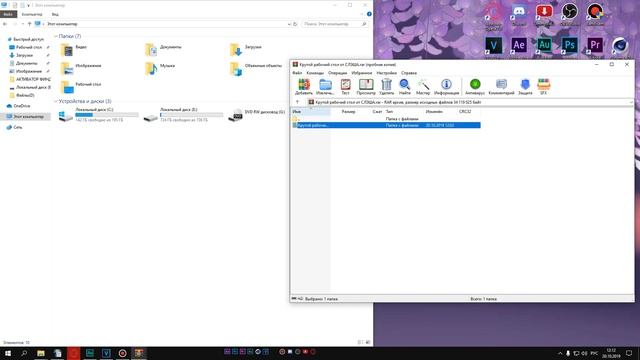This screenshot has width=640, height=360.
Task: Sort by the Изменён column header
Action: (434, 111)
